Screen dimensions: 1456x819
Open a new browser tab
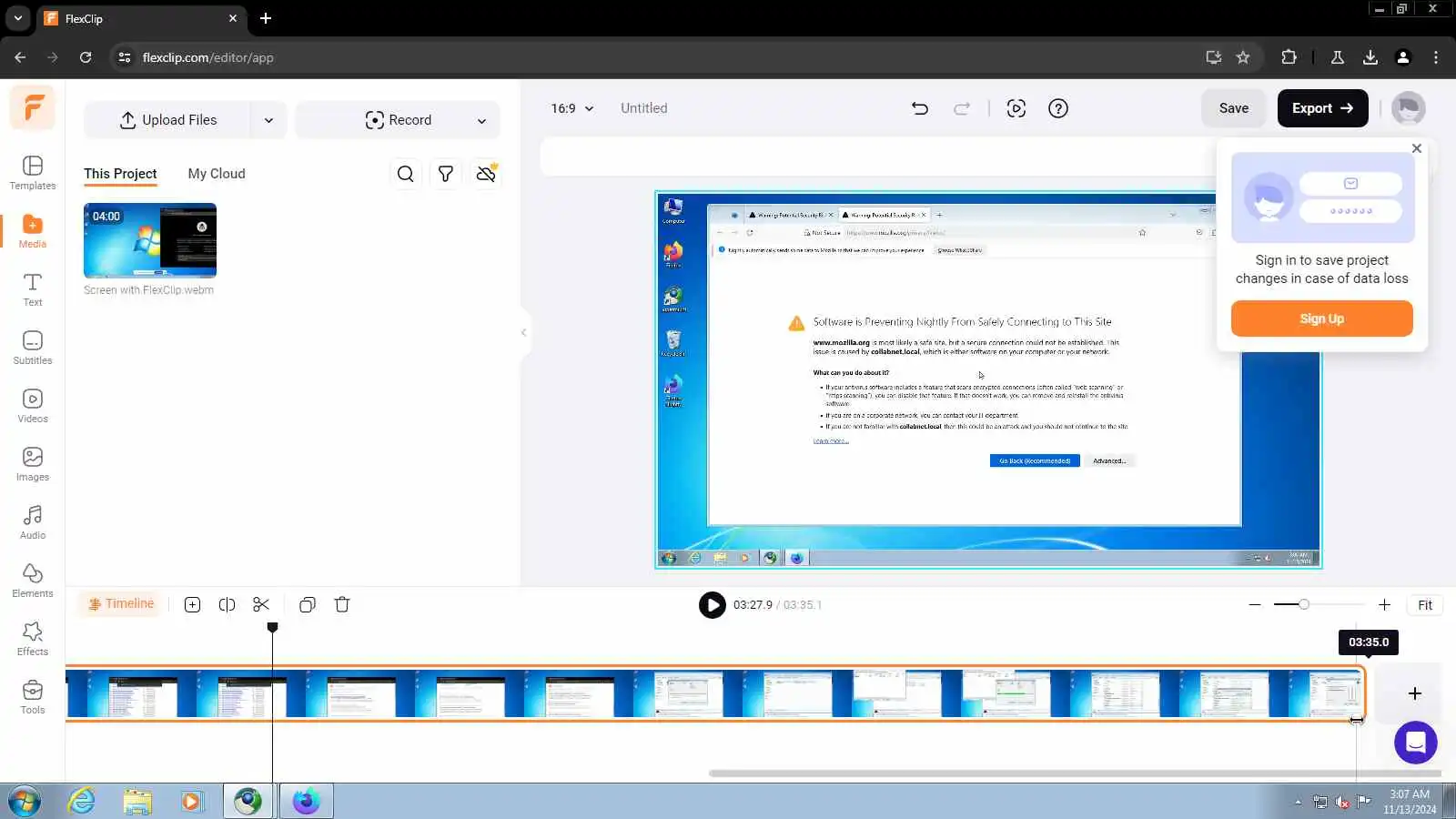pyautogui.click(x=266, y=18)
